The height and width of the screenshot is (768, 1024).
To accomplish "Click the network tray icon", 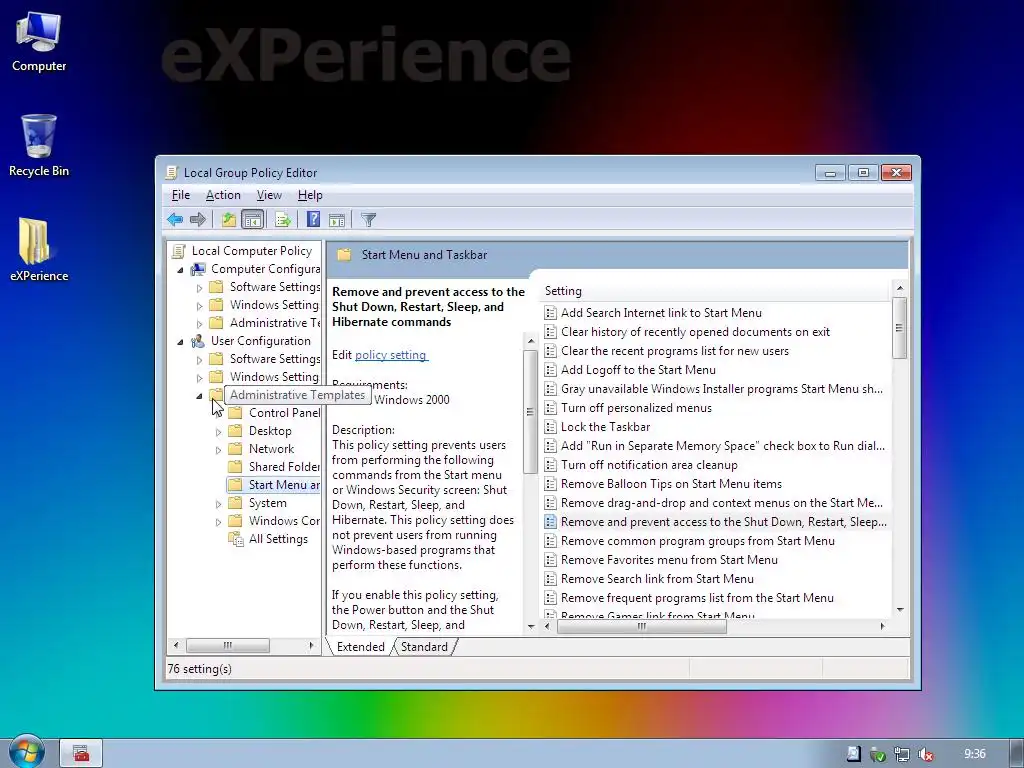I will point(902,754).
